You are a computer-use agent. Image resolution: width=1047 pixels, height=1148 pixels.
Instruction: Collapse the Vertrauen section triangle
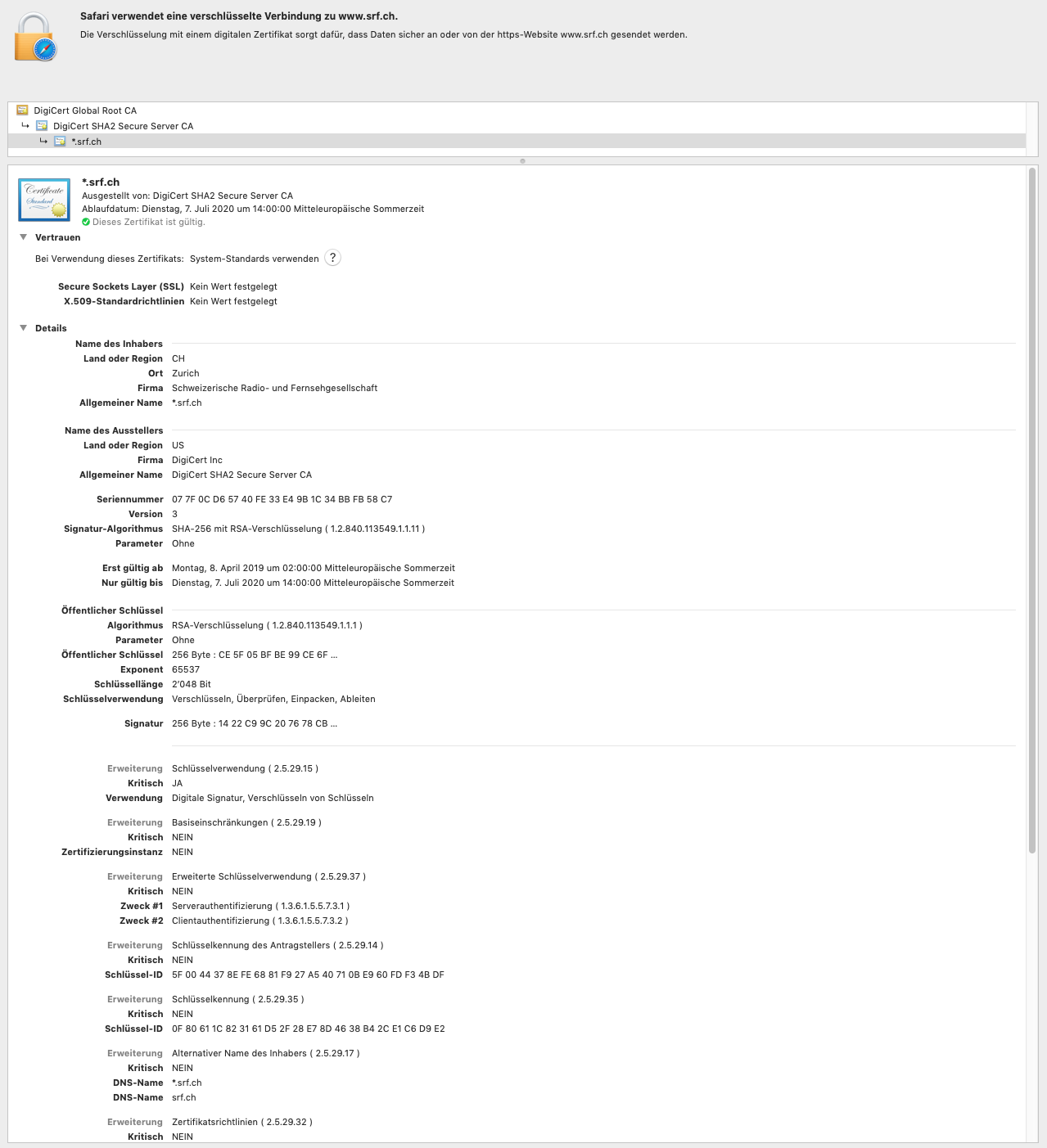(x=24, y=237)
